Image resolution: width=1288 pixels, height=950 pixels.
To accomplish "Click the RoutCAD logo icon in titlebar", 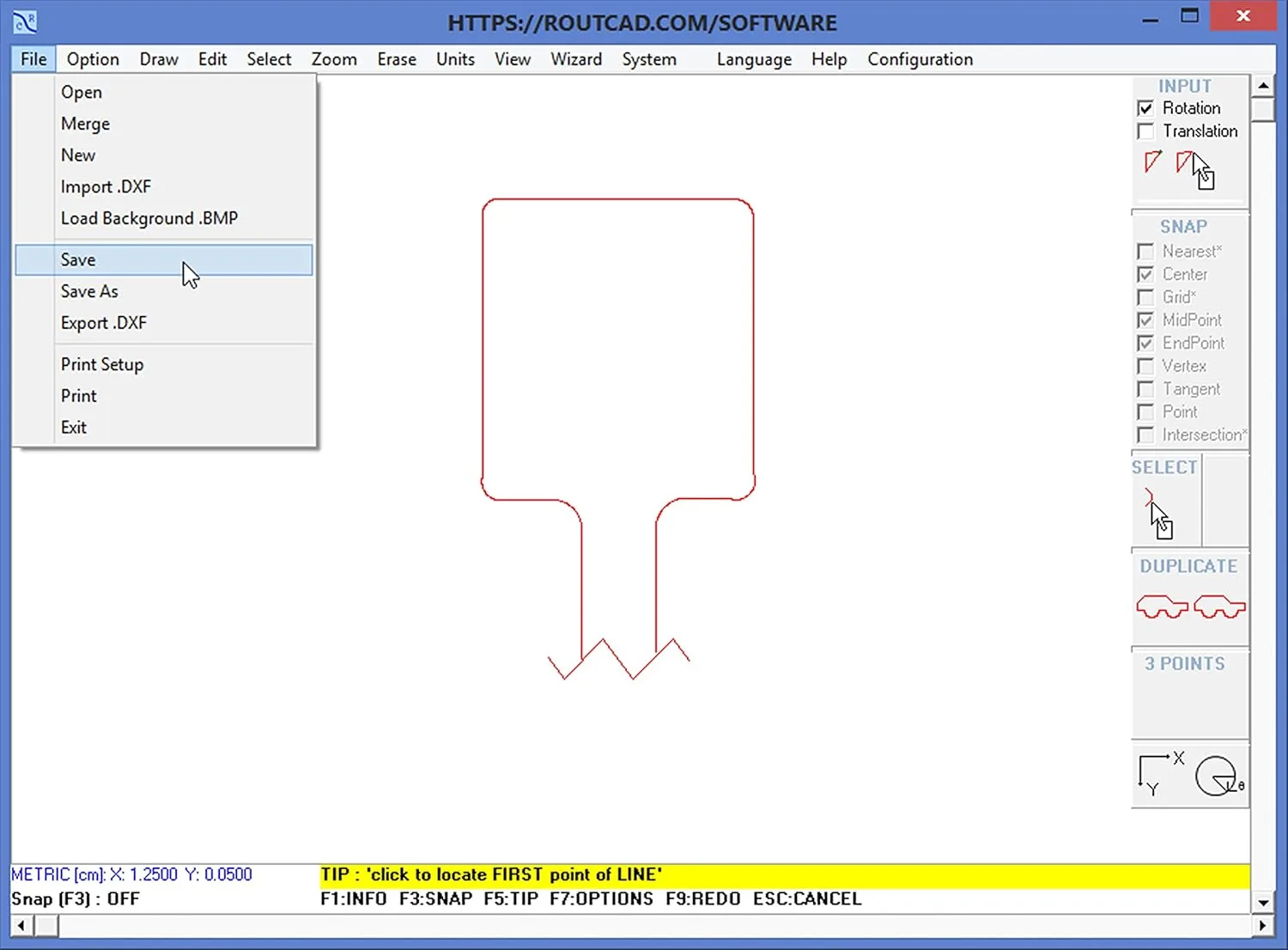I will [23, 21].
